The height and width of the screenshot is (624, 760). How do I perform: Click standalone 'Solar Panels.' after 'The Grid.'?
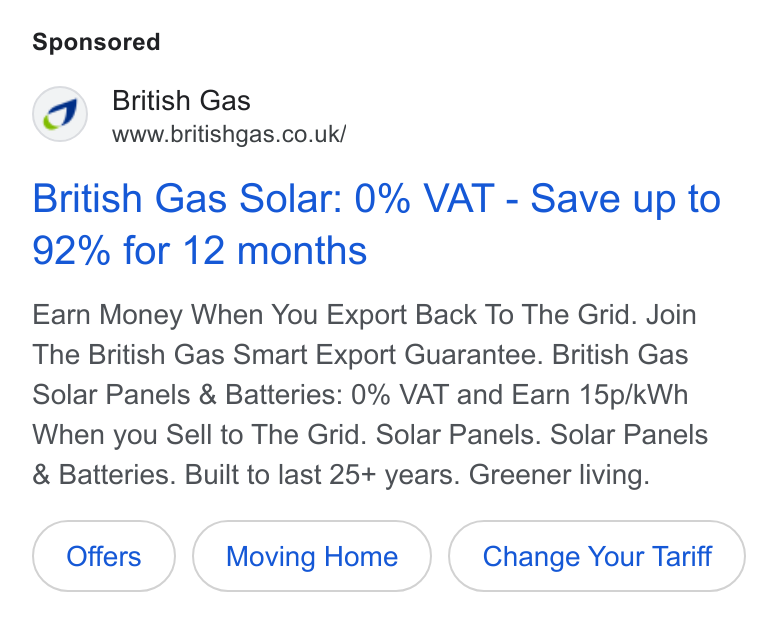click(x=458, y=434)
